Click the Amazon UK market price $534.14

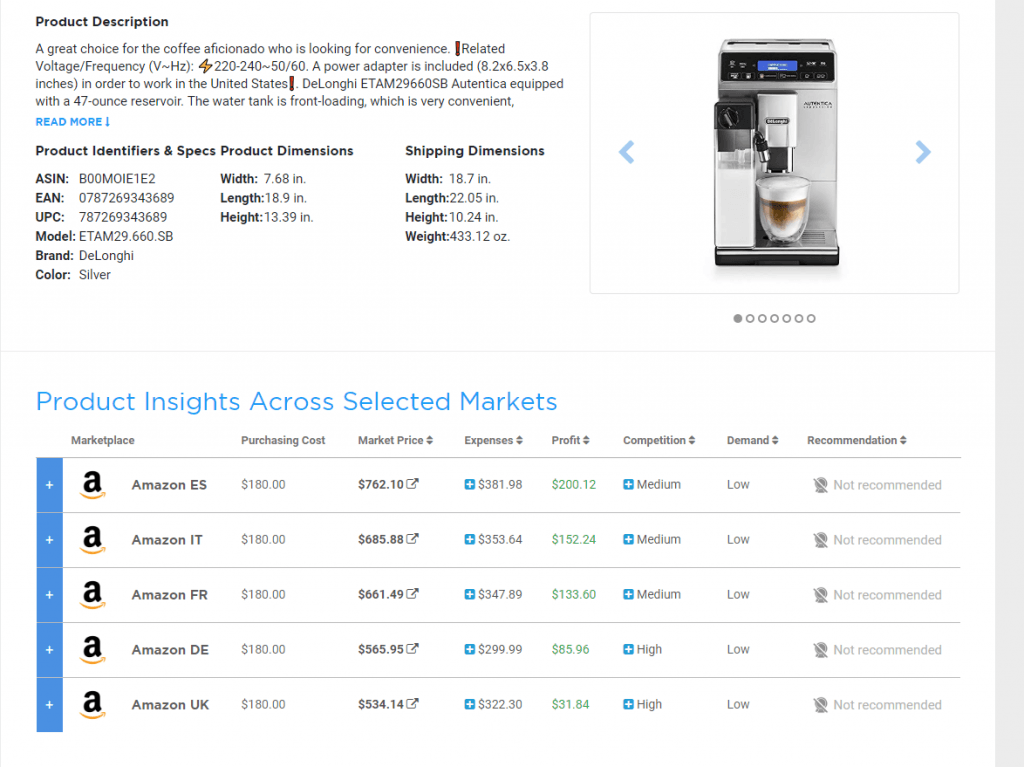pyautogui.click(x=381, y=704)
